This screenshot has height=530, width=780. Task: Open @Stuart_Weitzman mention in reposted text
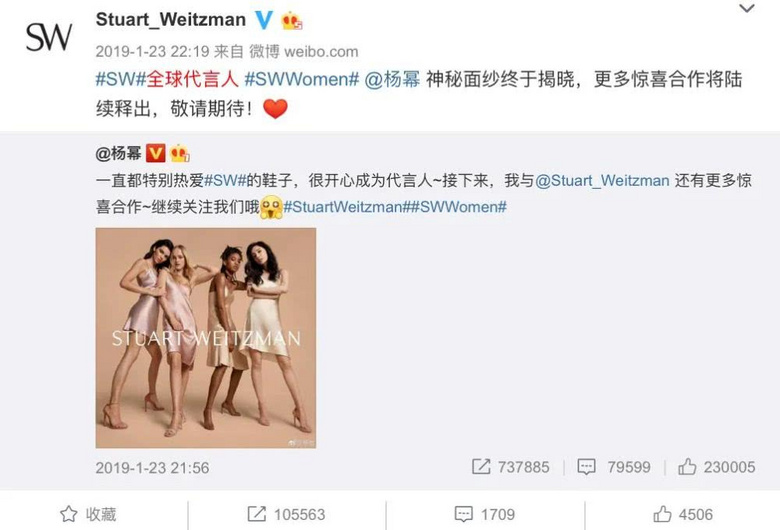tap(602, 180)
